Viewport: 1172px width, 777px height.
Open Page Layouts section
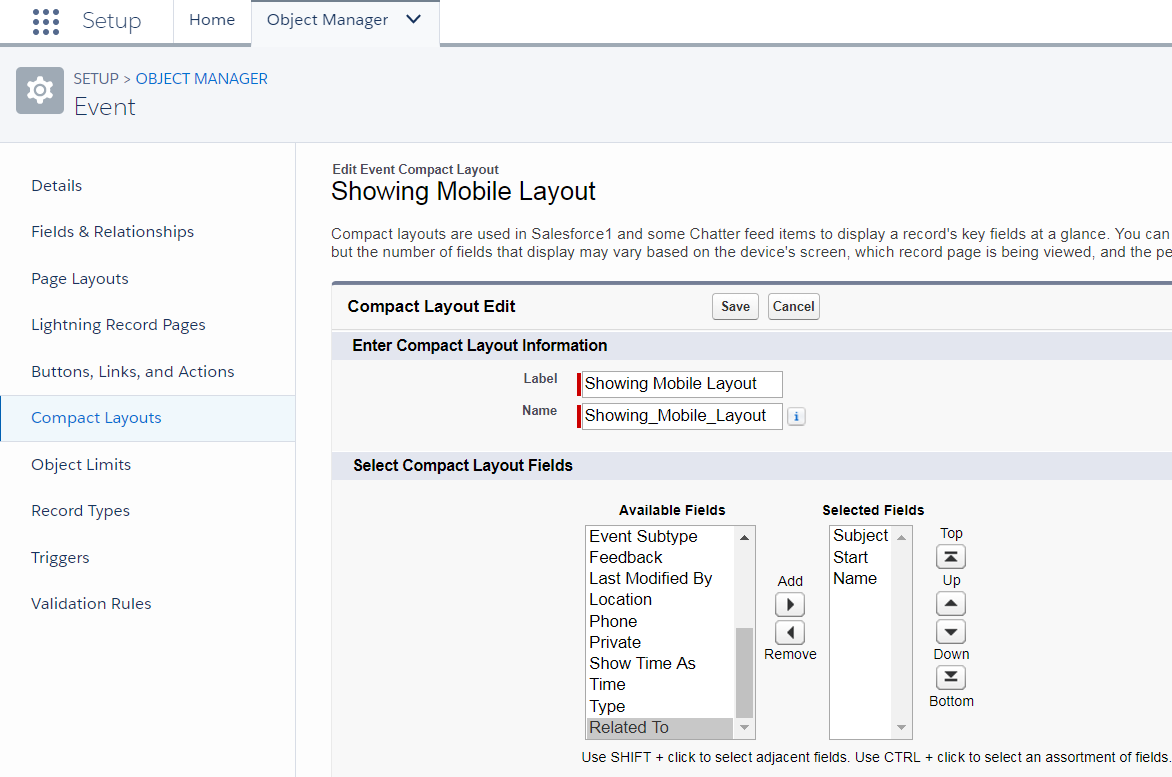pyautogui.click(x=80, y=279)
